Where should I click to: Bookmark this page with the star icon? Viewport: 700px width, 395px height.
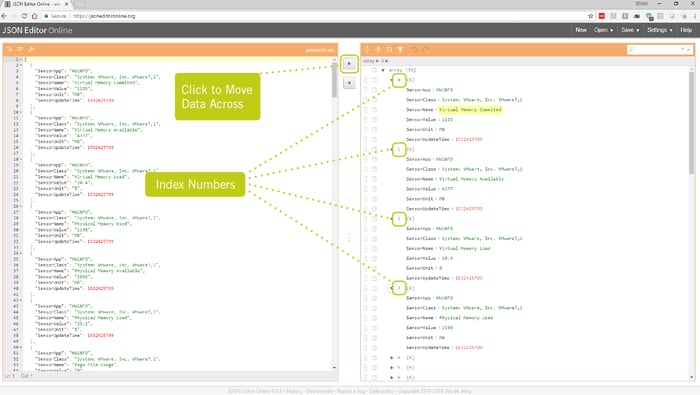(x=591, y=16)
